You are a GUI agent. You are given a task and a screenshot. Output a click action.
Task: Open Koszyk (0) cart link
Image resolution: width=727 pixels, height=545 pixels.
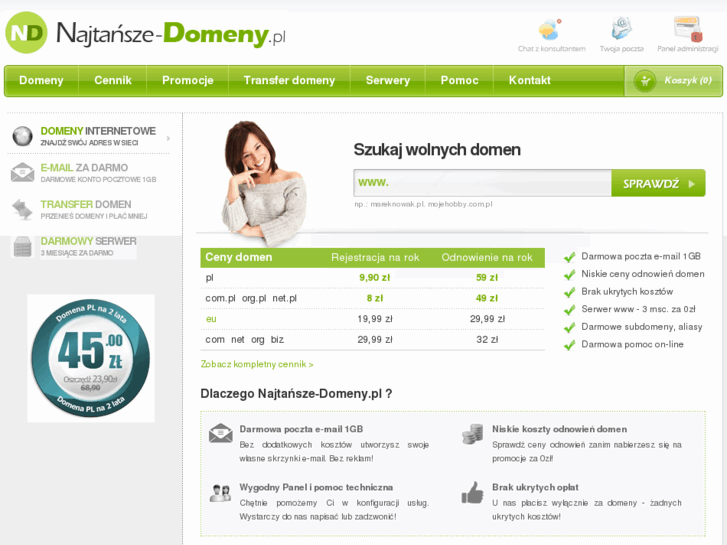click(x=673, y=81)
